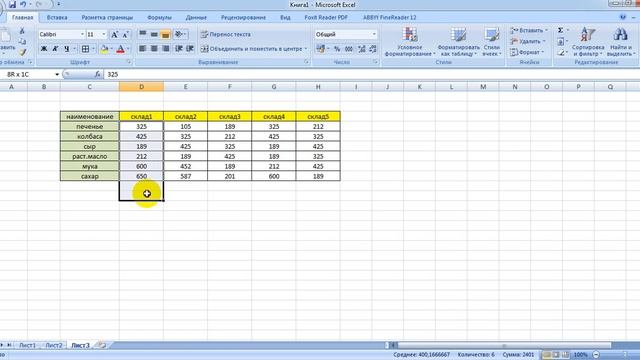640x360 pixels.
Task: Switch to sheet Лист1
Action: (x=27, y=345)
